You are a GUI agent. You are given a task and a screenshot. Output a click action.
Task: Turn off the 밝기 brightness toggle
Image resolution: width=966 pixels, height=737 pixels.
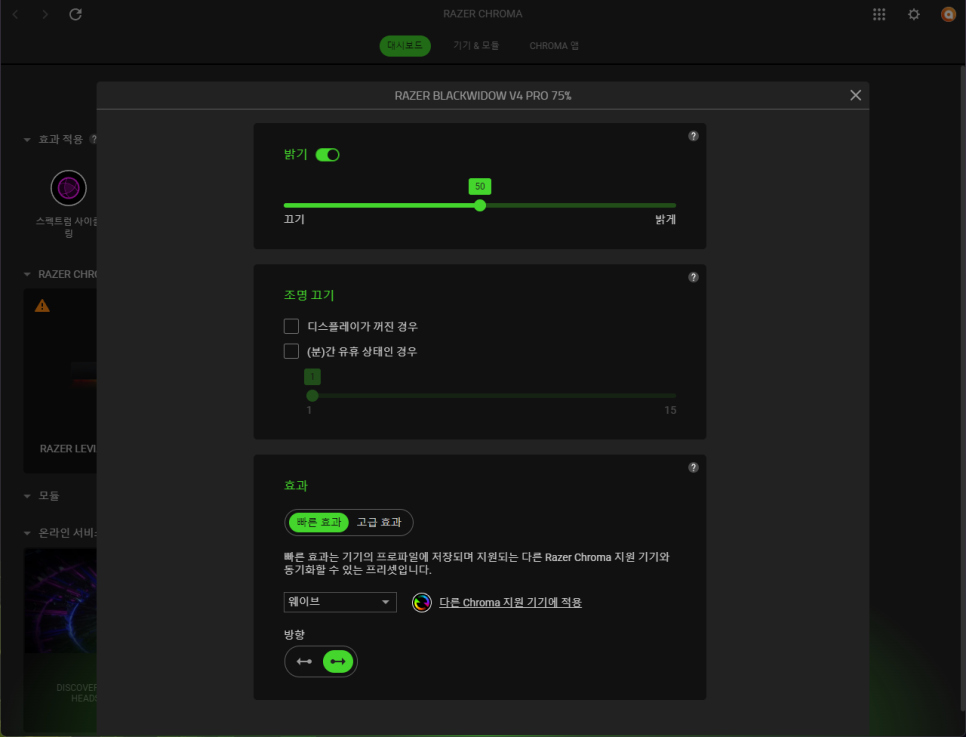pos(327,155)
